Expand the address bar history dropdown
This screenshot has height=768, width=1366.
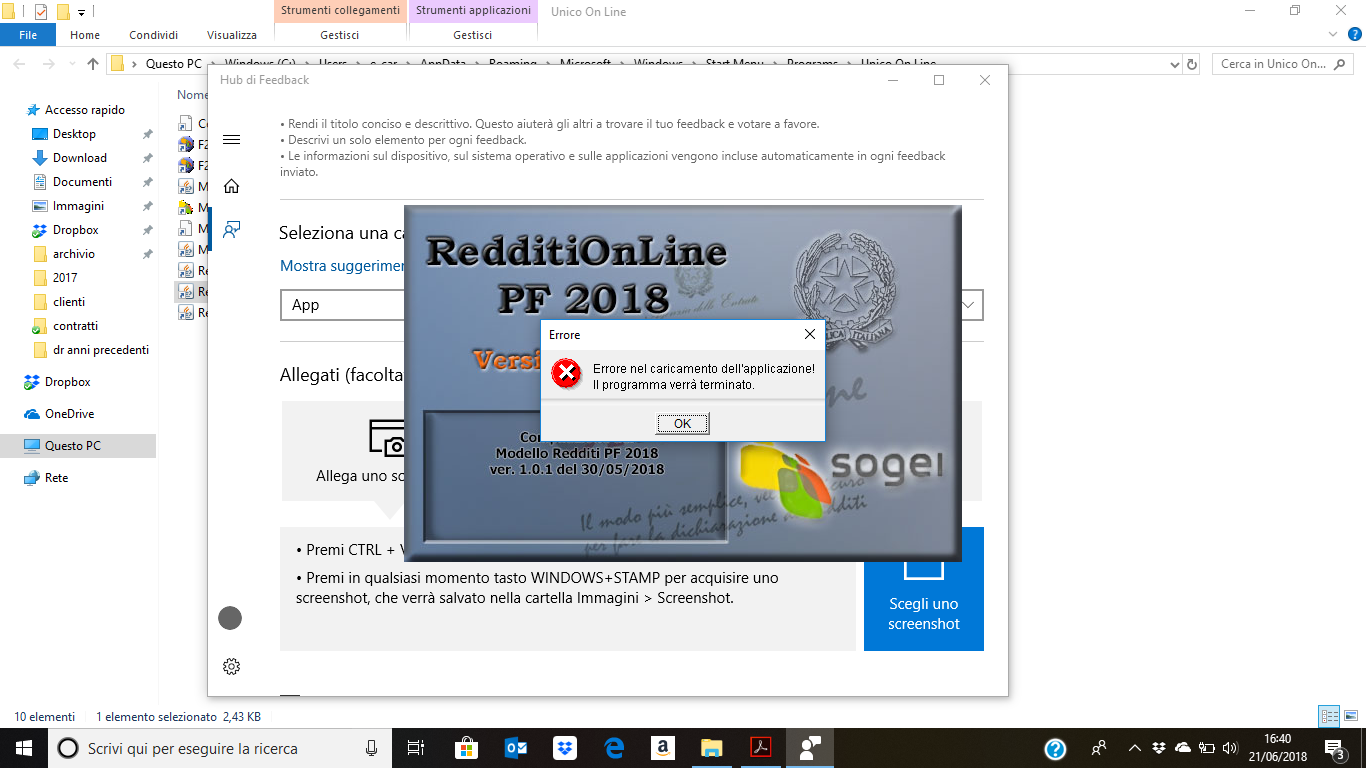tap(1174, 64)
